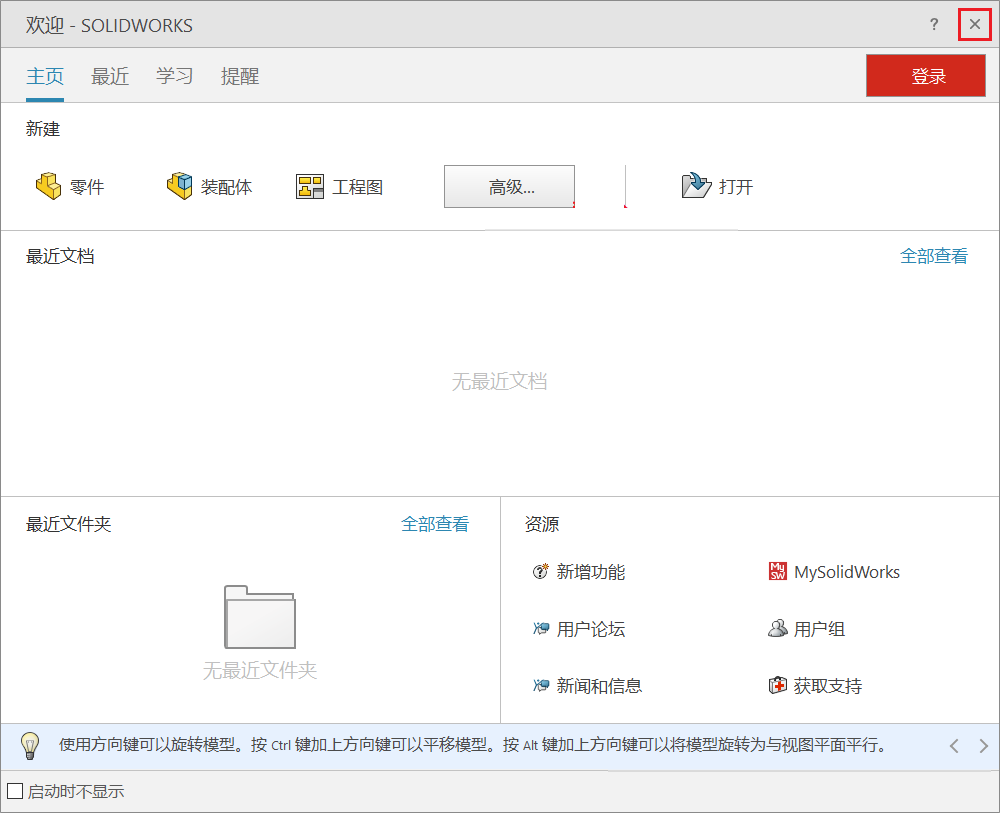Create a new 工程图 (Drawing) document

click(x=338, y=186)
